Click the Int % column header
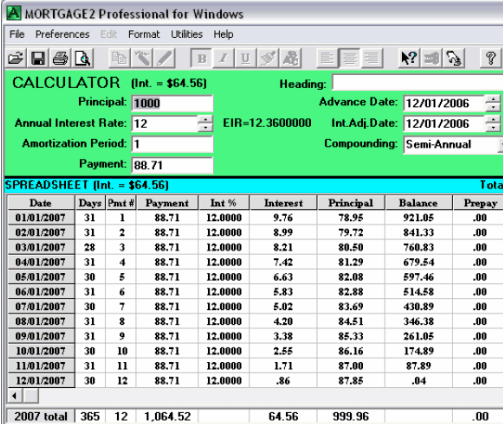Viewport: 503px width, 424px height. pos(224,203)
